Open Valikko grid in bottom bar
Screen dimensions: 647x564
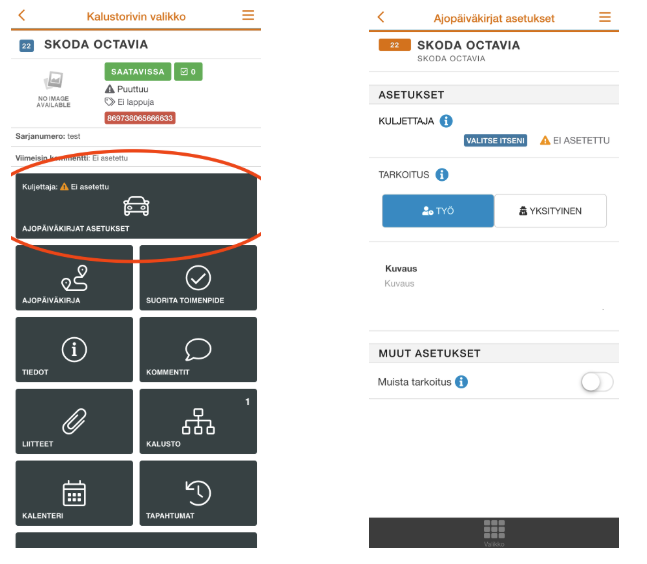tap(494, 532)
